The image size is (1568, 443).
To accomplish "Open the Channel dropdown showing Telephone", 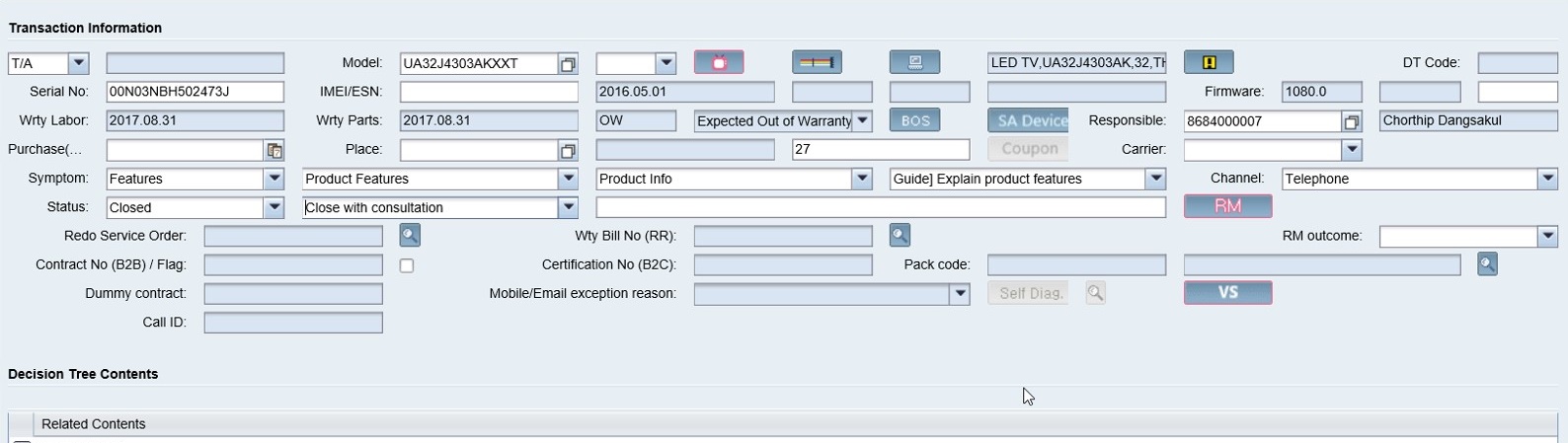I will coord(1547,179).
